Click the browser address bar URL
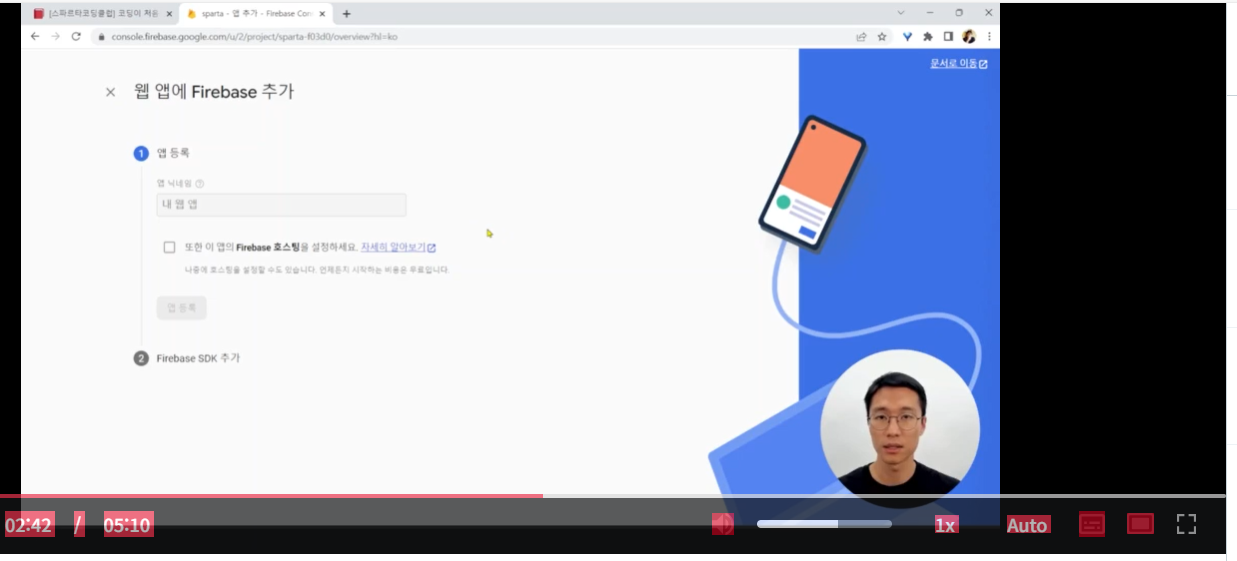The image size is (1237, 561). coord(253,36)
